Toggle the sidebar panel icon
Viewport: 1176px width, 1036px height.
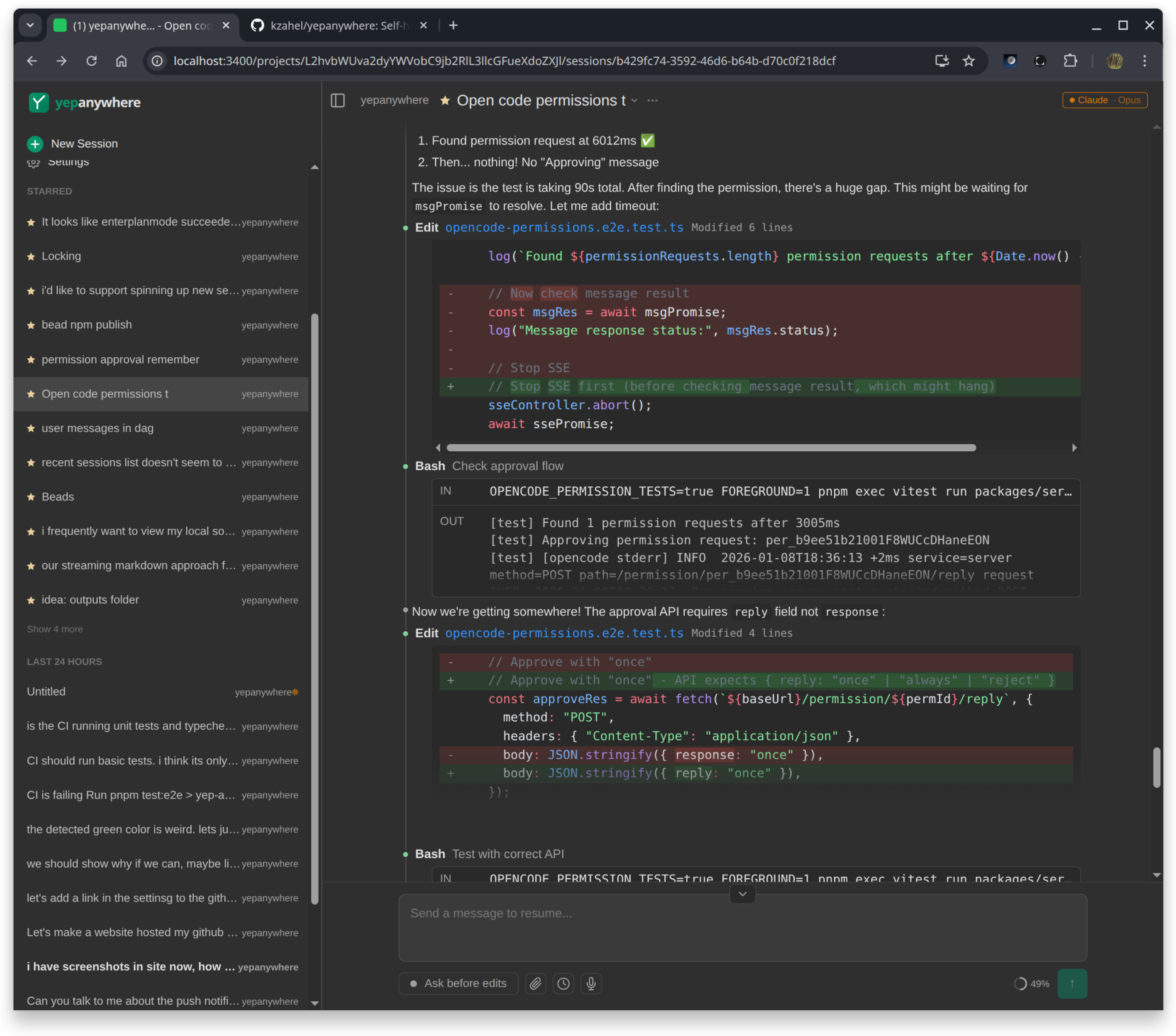point(338,101)
